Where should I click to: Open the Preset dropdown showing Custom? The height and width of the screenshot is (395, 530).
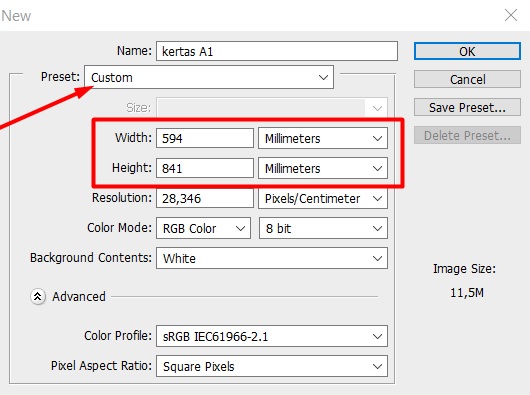click(x=209, y=77)
